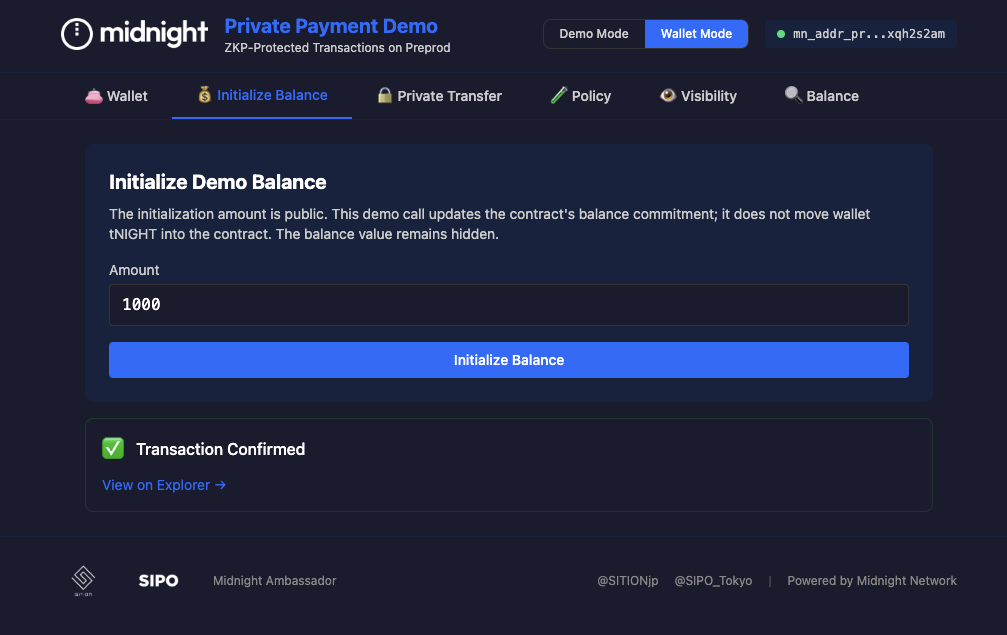Click the Amount field label
Viewport: 1007px width, 635px height.
pyautogui.click(x=134, y=270)
